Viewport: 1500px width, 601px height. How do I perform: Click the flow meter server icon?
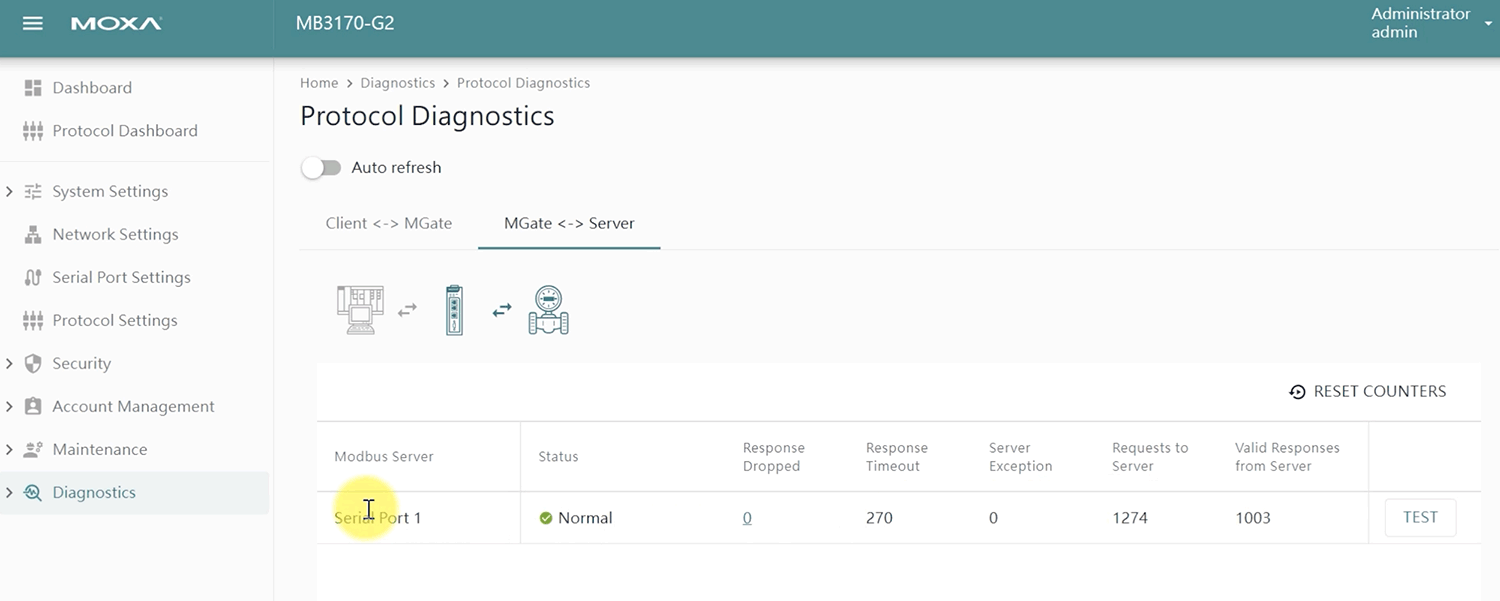[x=548, y=310]
